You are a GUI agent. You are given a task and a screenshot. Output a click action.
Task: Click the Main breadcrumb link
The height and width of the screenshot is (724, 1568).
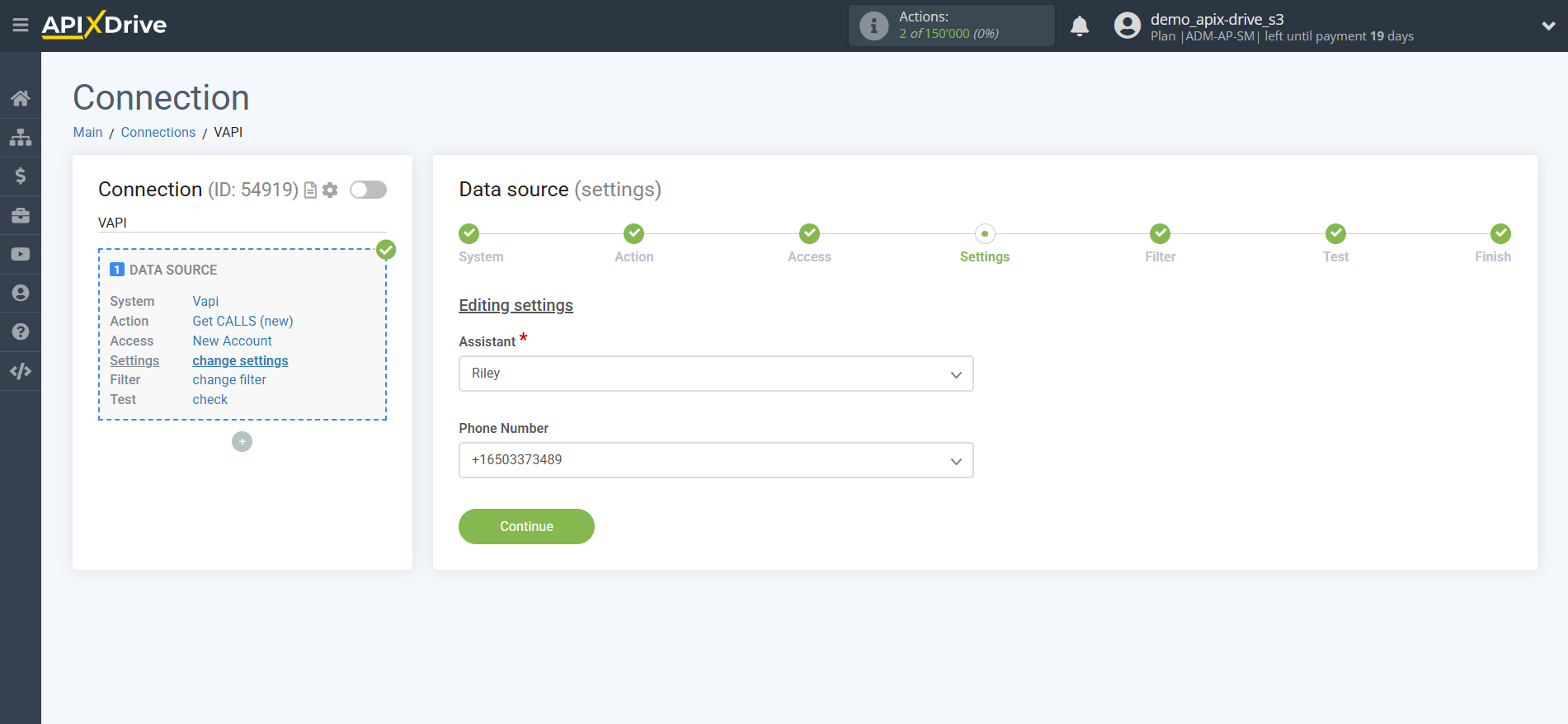coord(87,132)
